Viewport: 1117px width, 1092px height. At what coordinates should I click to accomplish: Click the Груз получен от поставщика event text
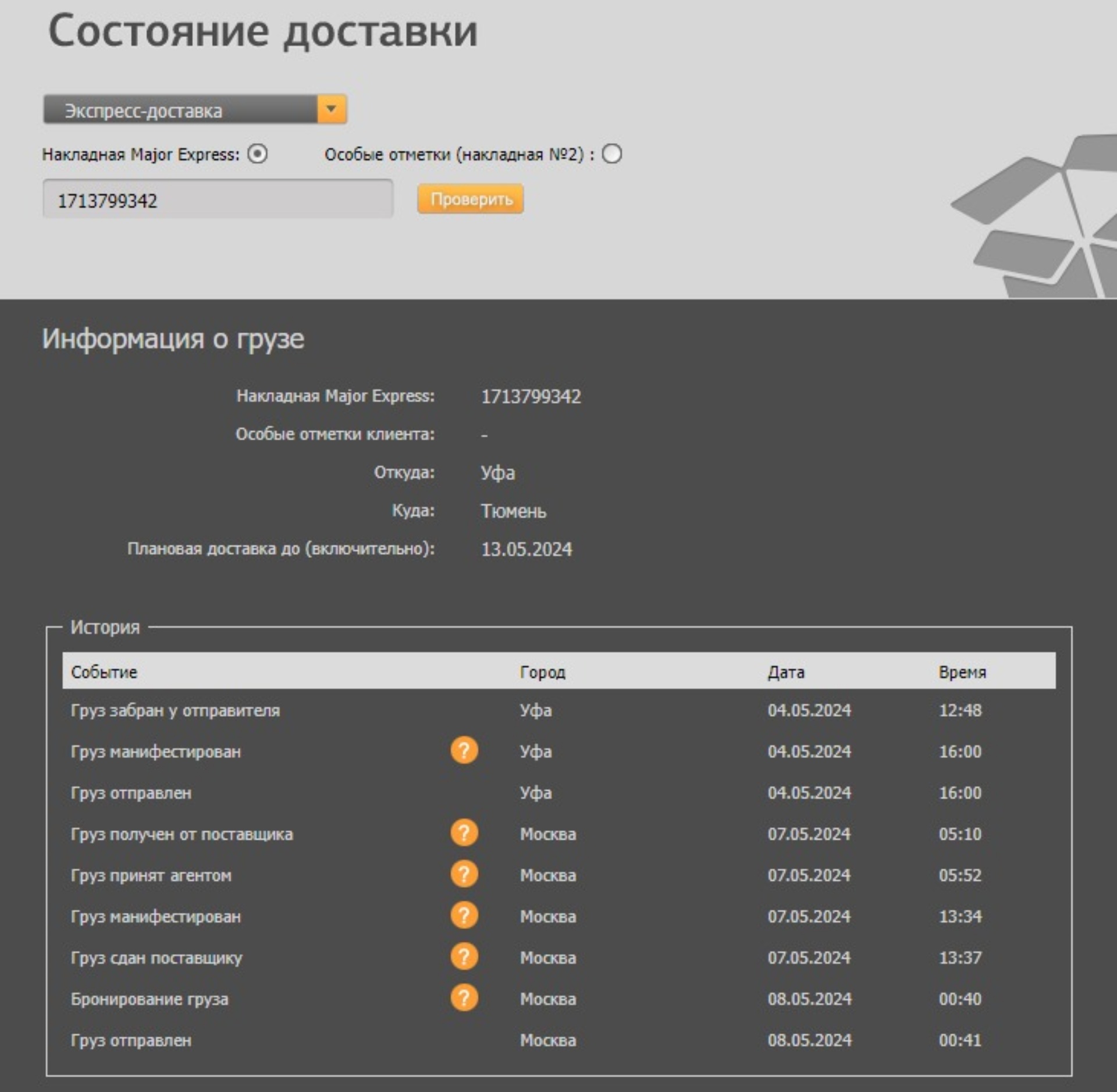pyautogui.click(x=182, y=834)
